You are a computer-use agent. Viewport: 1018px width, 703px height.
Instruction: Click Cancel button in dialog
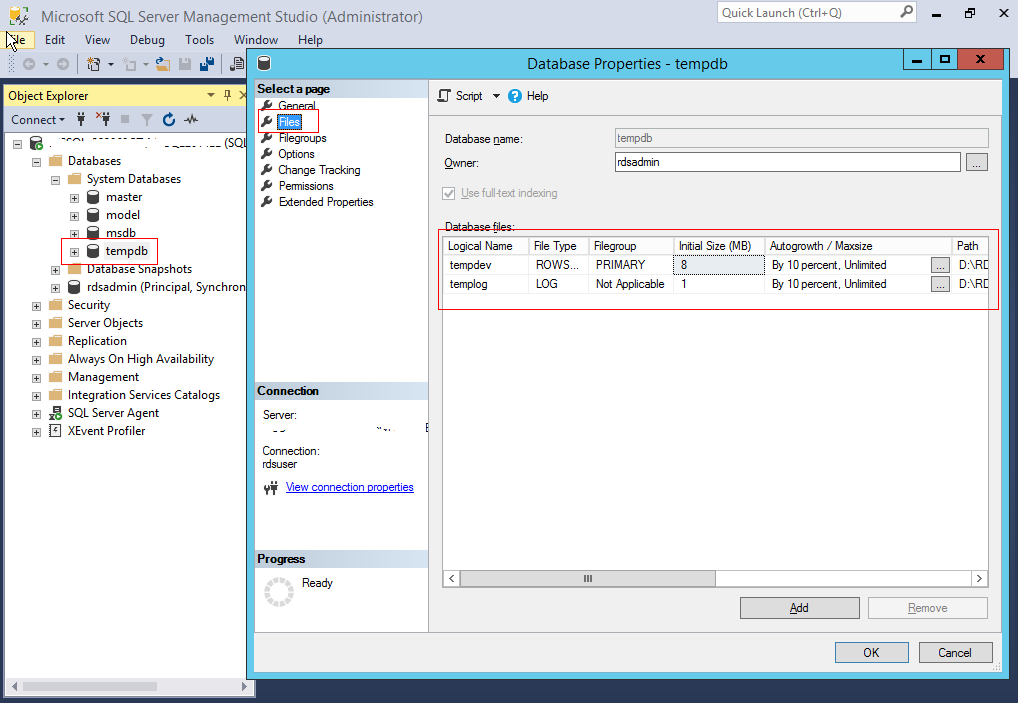pyautogui.click(x=955, y=652)
